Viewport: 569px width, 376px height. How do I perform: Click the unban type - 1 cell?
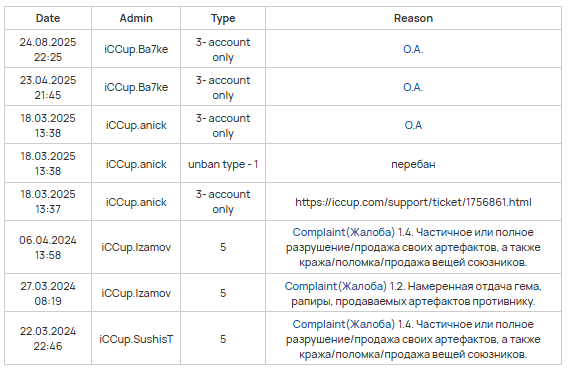coord(223,164)
